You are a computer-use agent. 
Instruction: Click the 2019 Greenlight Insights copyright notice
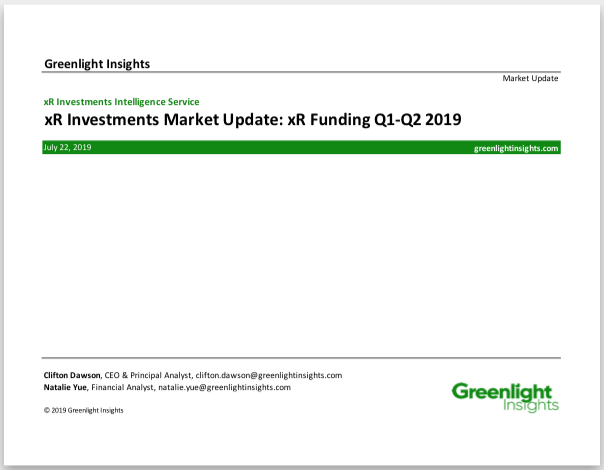pyautogui.click(x=84, y=410)
